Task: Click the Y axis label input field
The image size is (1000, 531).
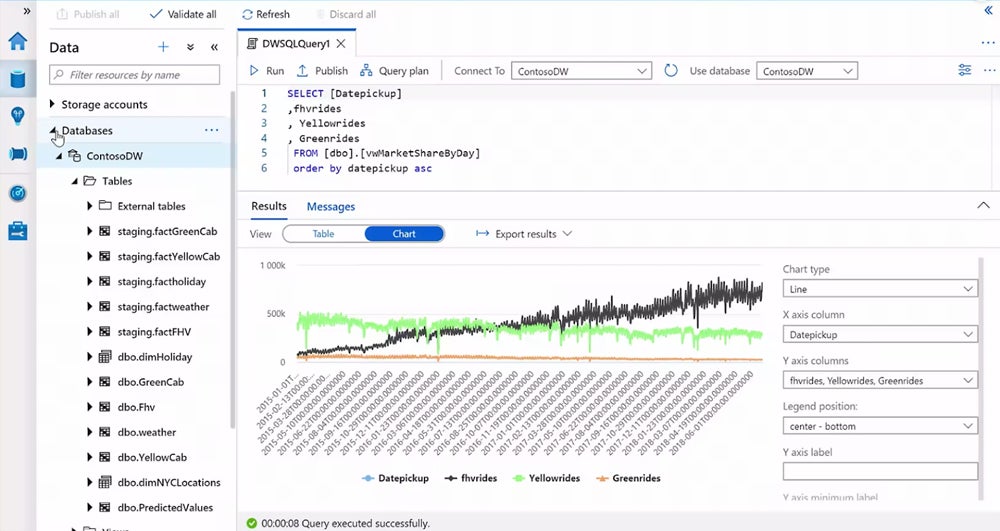Action: point(880,471)
